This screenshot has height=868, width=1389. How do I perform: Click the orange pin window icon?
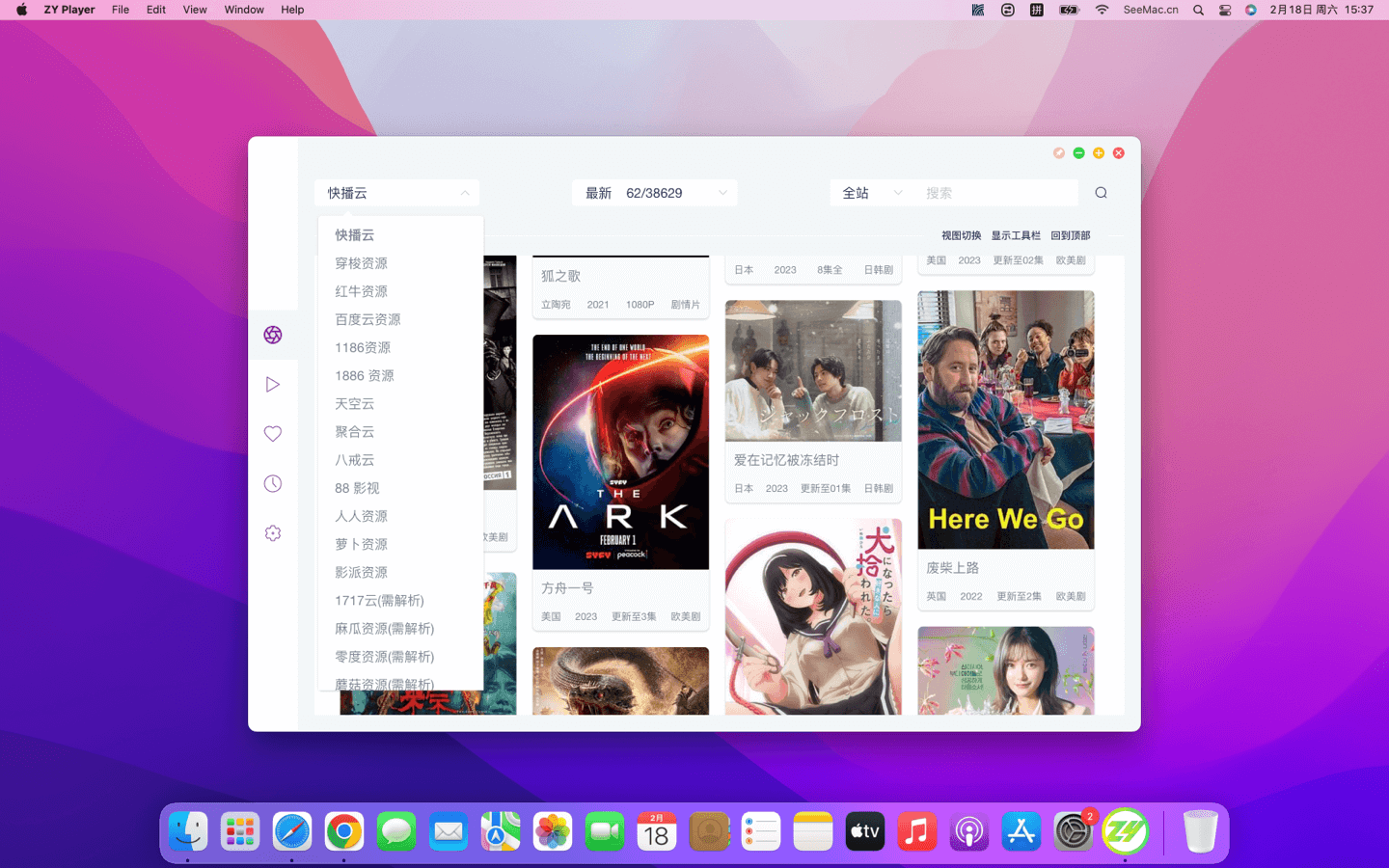[x=1059, y=153]
